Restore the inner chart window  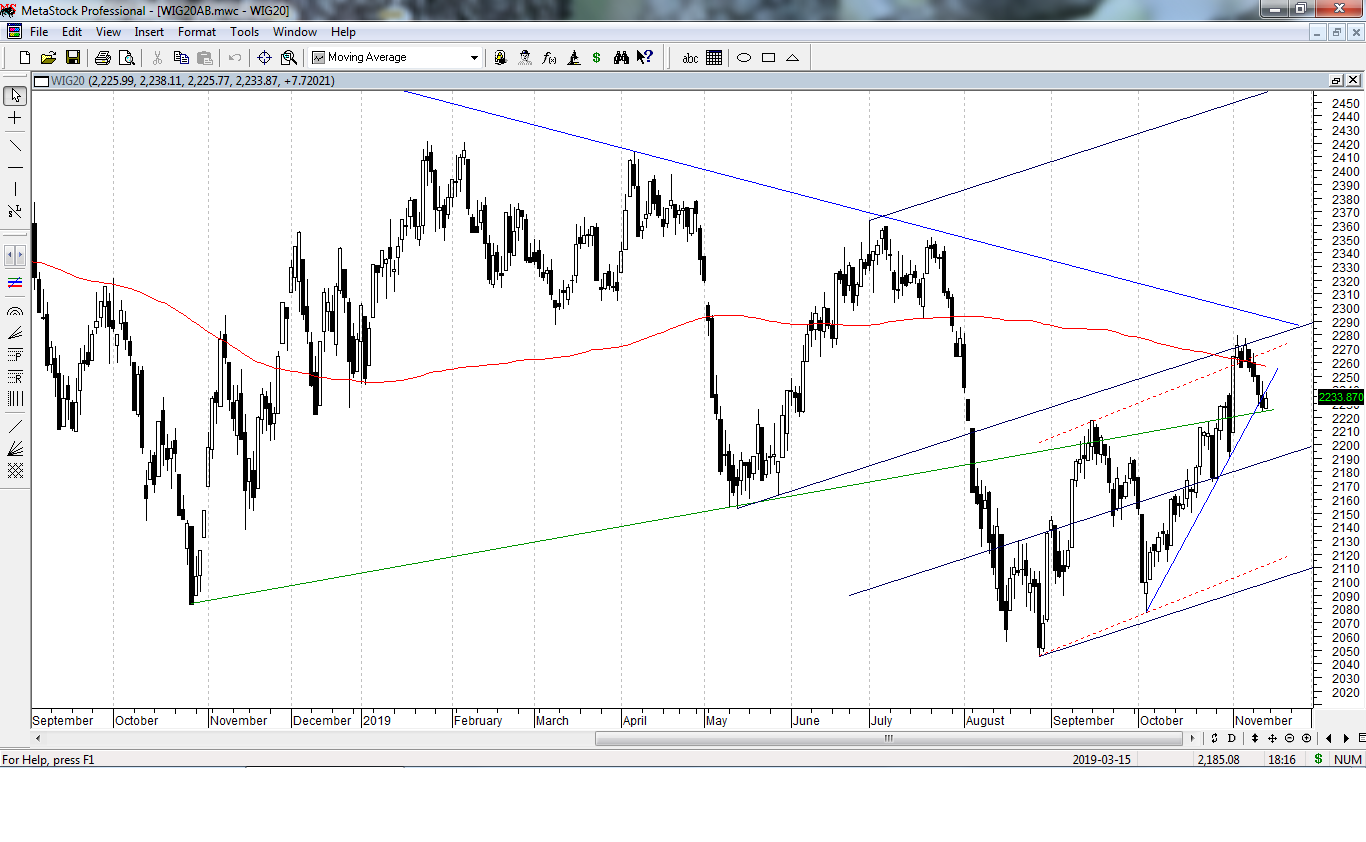pos(1336,81)
